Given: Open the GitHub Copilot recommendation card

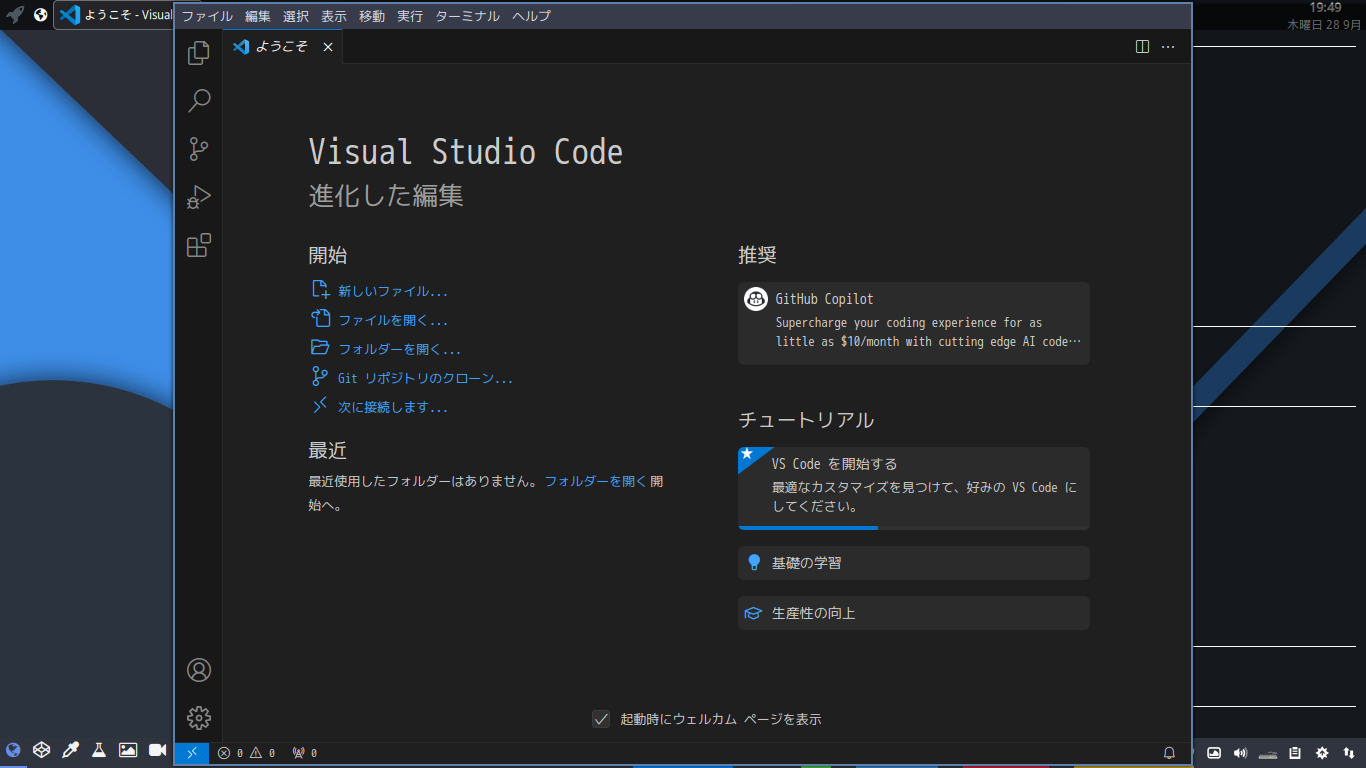Looking at the screenshot, I should click(914, 323).
